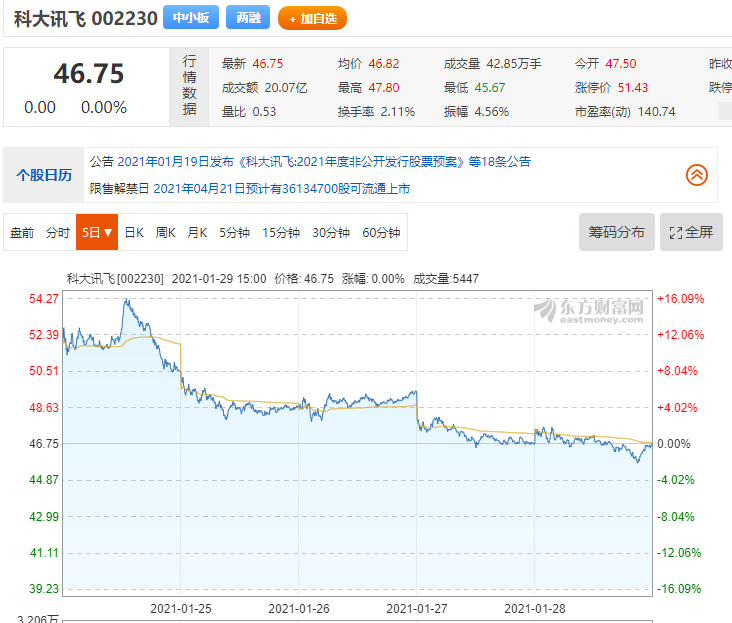This screenshot has width=732, height=623.
Task: Collapse the 个股日历 panel with the orange chevron icon
Action: point(697,175)
